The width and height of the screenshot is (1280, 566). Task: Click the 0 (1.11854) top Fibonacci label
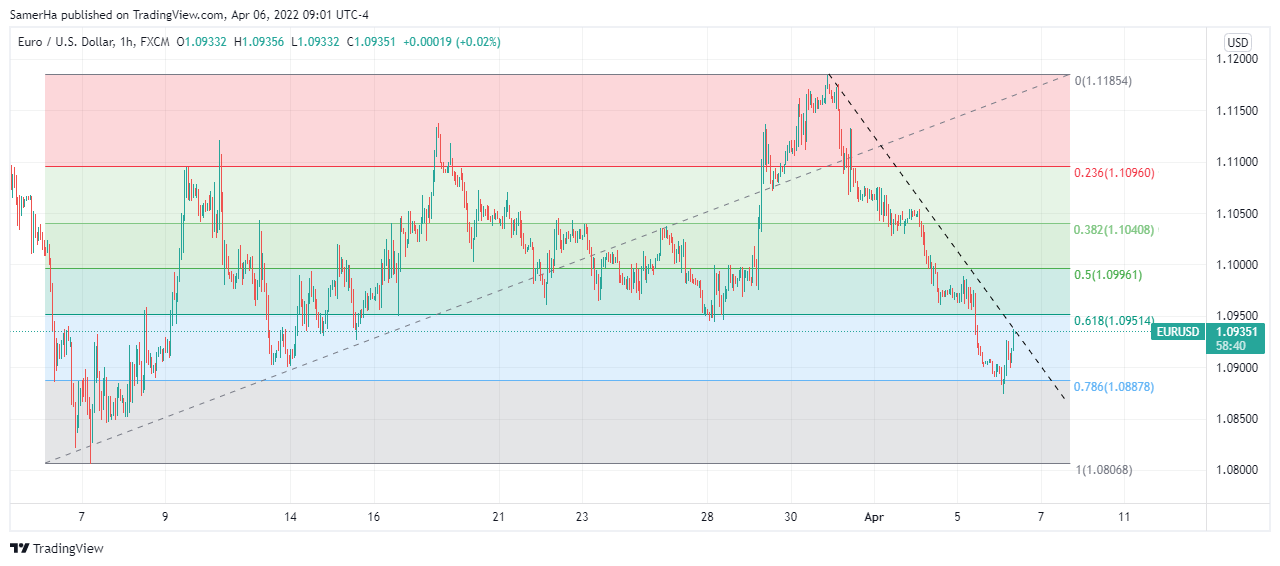pyautogui.click(x=1103, y=81)
